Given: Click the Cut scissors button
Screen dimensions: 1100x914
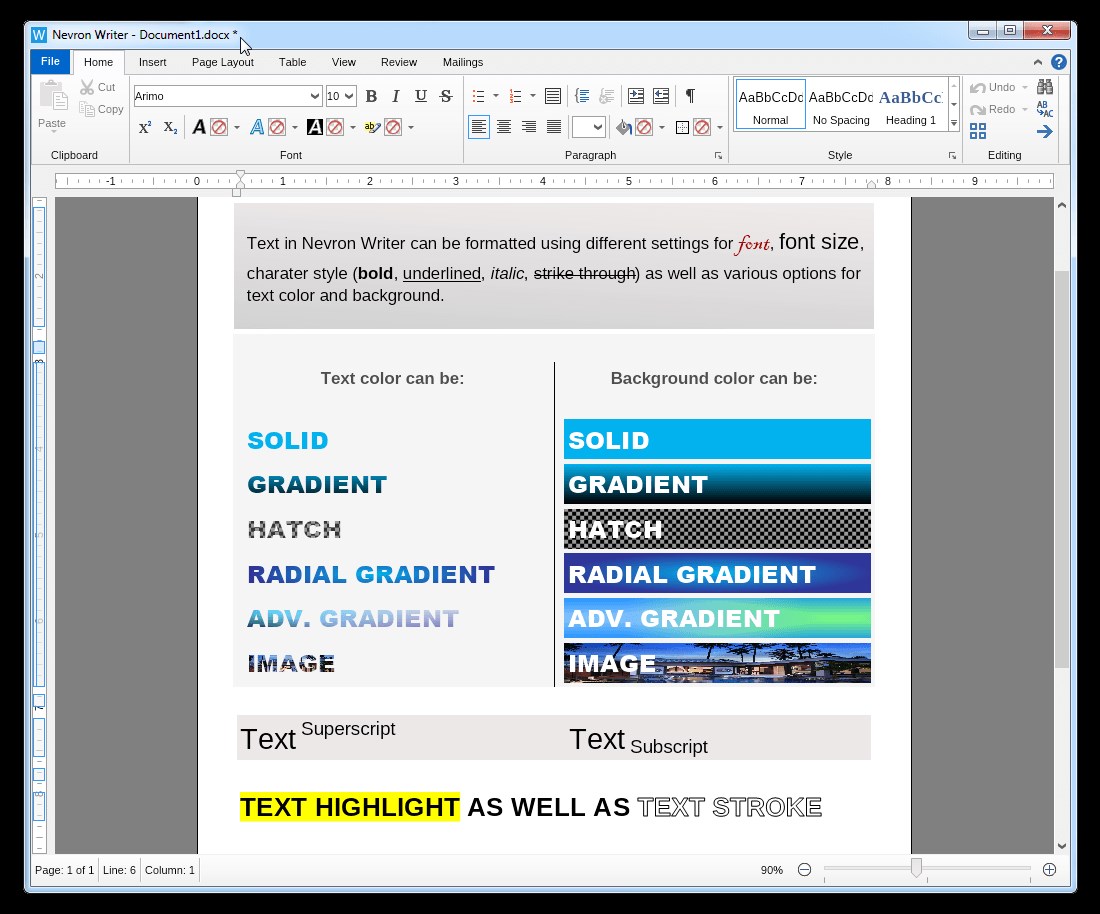Looking at the screenshot, I should [98, 87].
